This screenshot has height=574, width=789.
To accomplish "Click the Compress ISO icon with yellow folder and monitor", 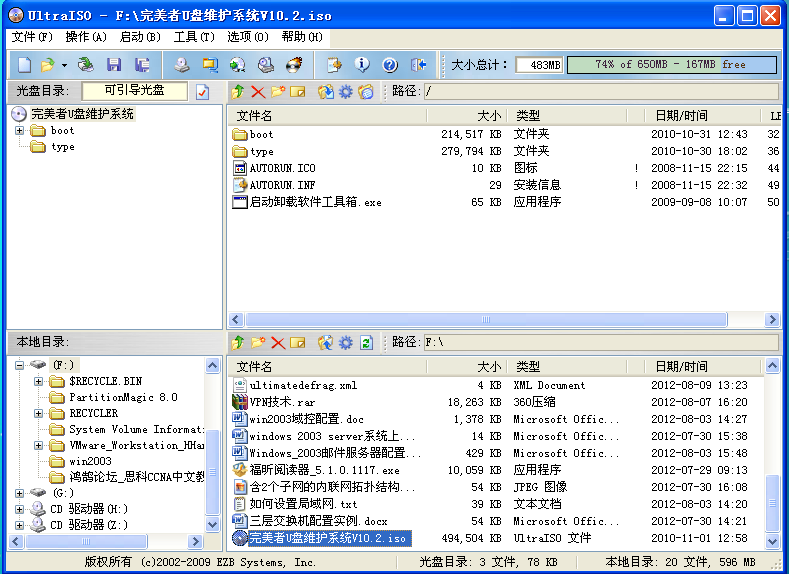I will point(210,64).
